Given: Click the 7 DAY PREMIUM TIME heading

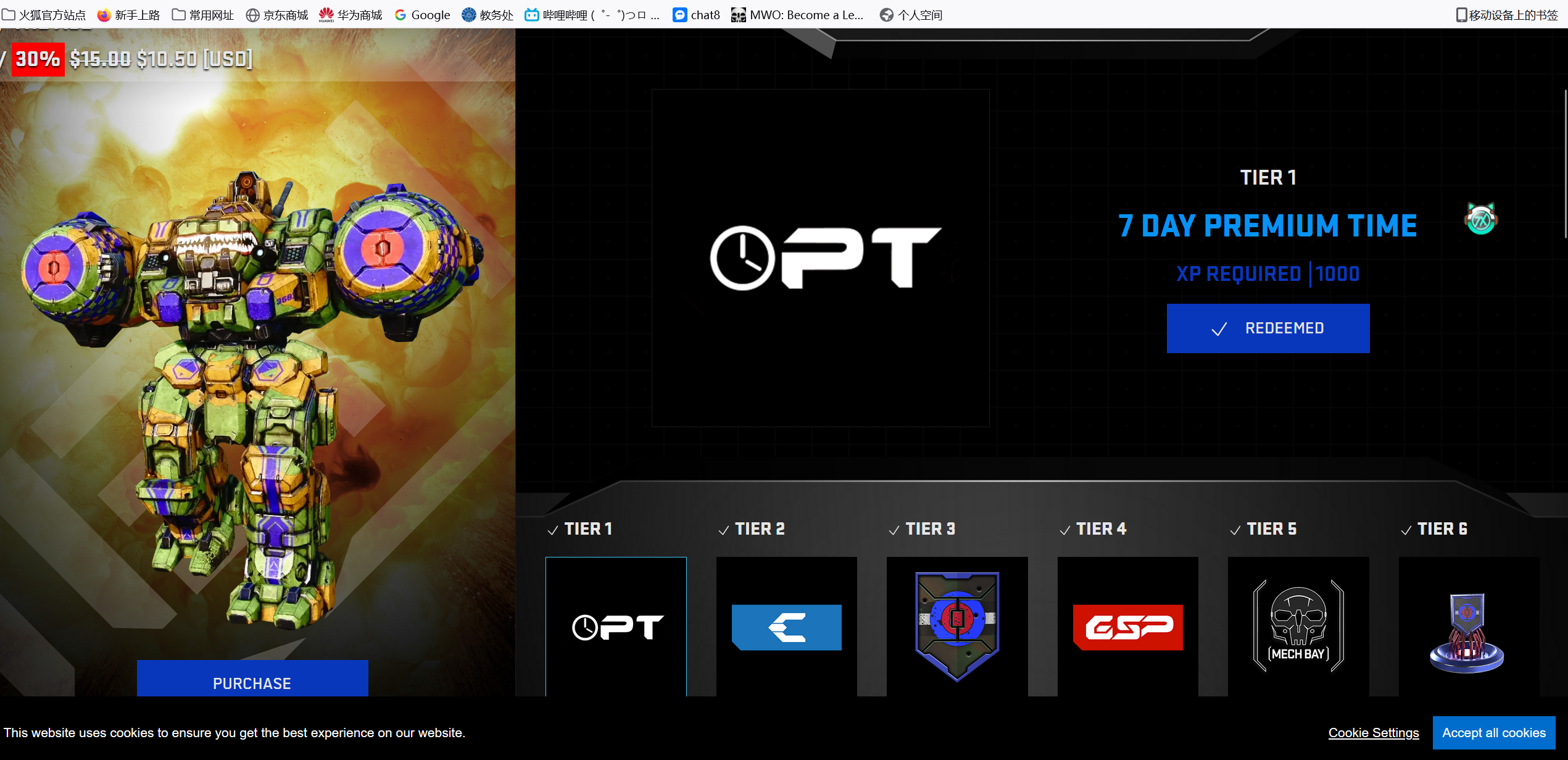Looking at the screenshot, I should [1267, 225].
